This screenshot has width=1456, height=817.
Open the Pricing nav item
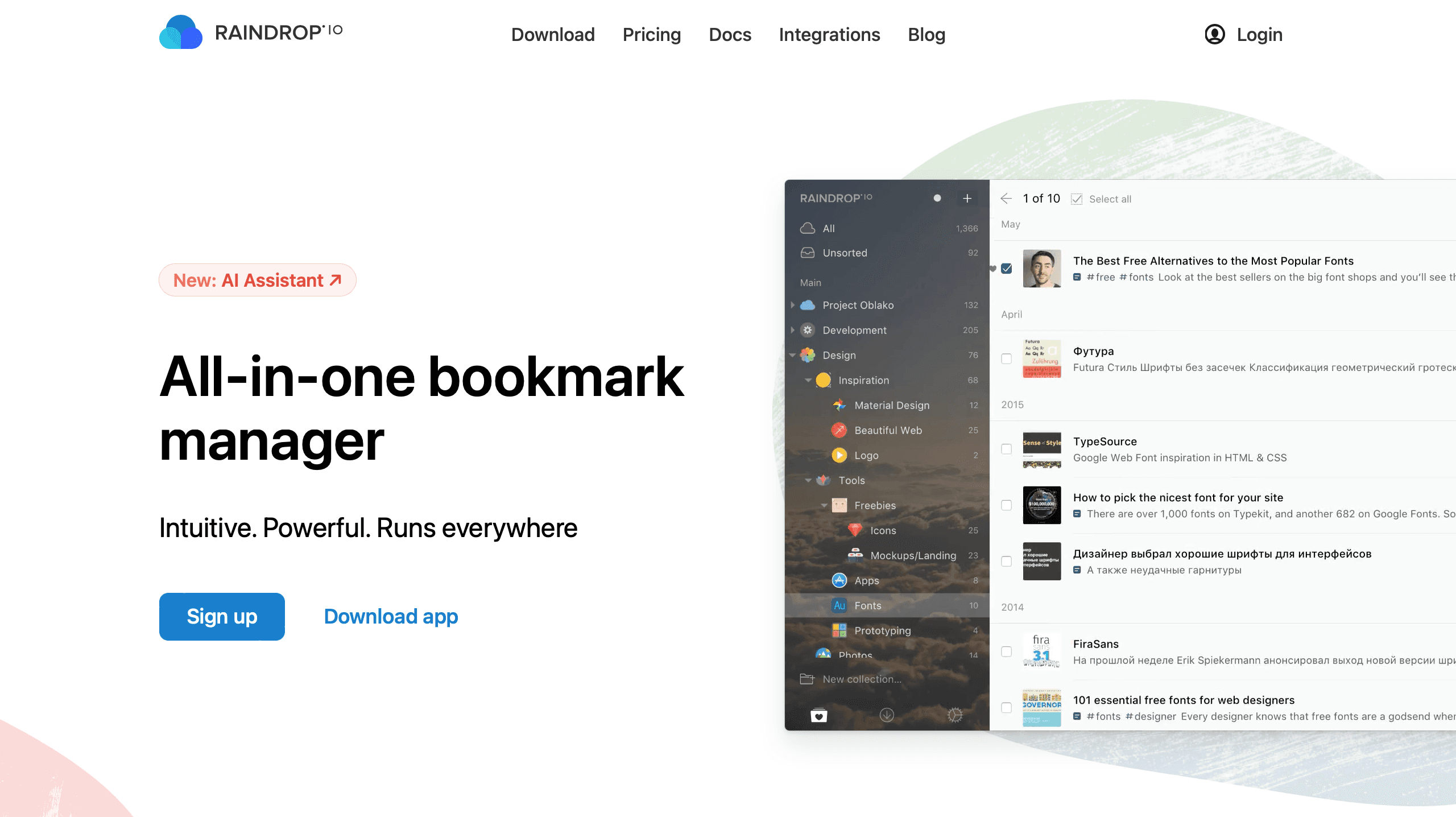pyautogui.click(x=652, y=35)
